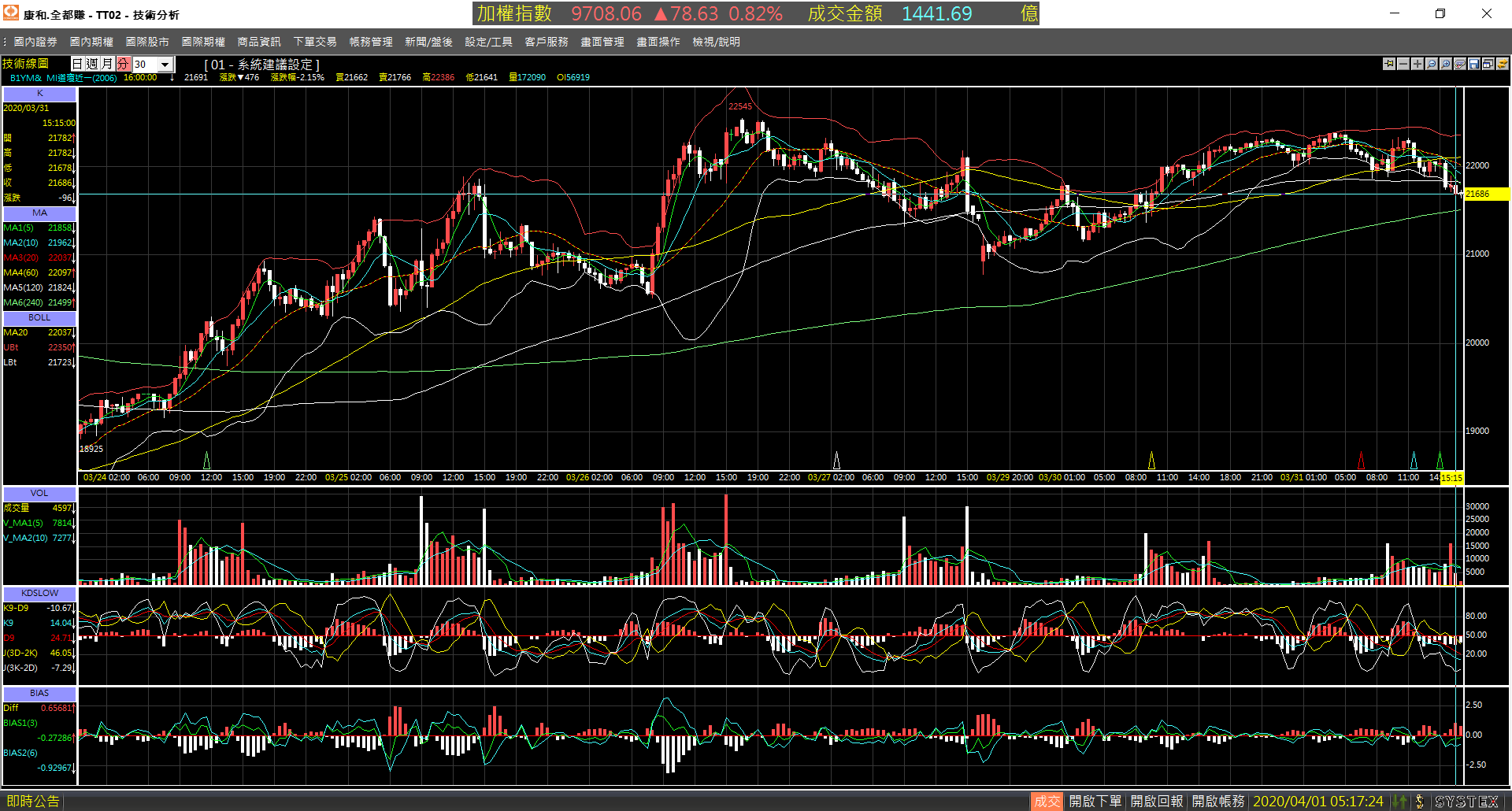Click the MA indicator panel header
This screenshot has width=1512, height=811.
pos(39,213)
